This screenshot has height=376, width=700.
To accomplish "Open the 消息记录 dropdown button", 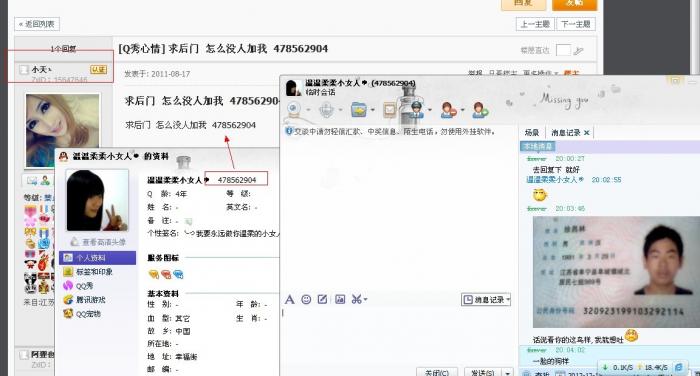I will tap(486, 300).
